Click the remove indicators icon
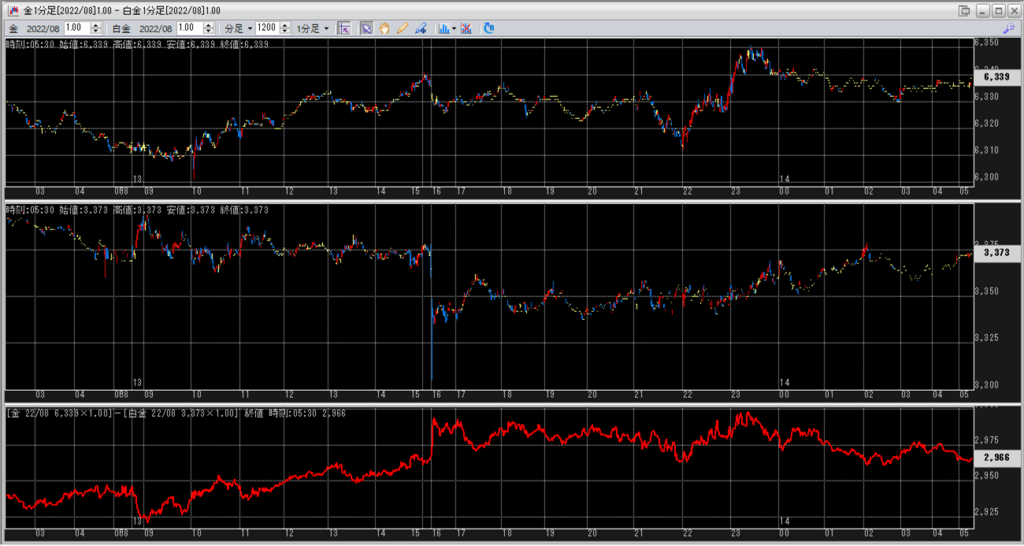1024x546 pixels. click(x=467, y=28)
